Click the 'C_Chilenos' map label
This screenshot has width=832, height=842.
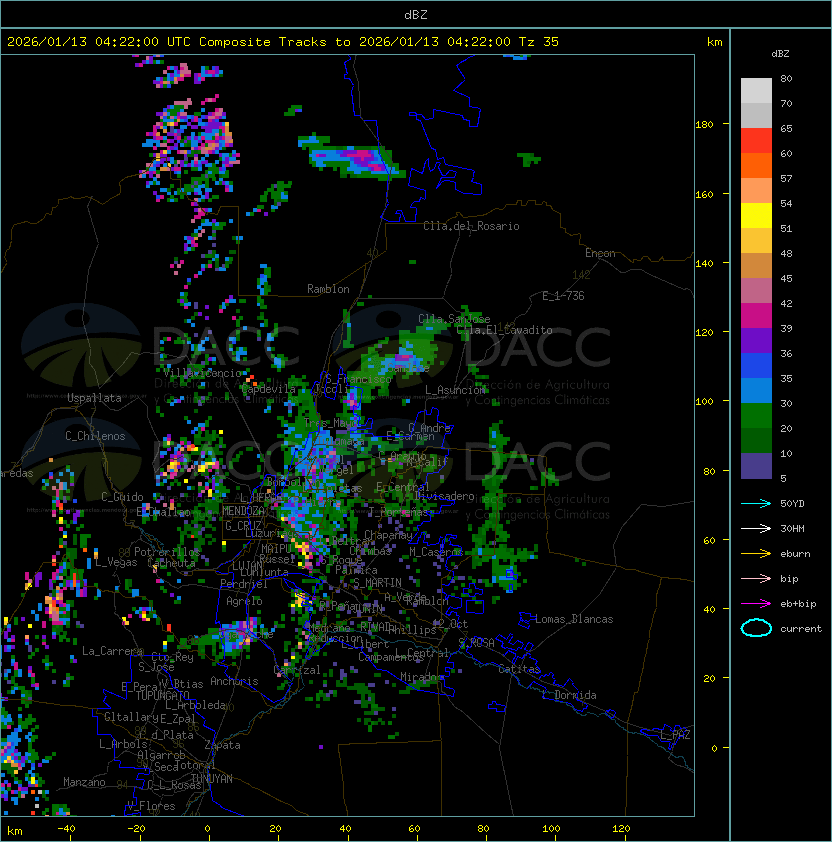(95, 436)
